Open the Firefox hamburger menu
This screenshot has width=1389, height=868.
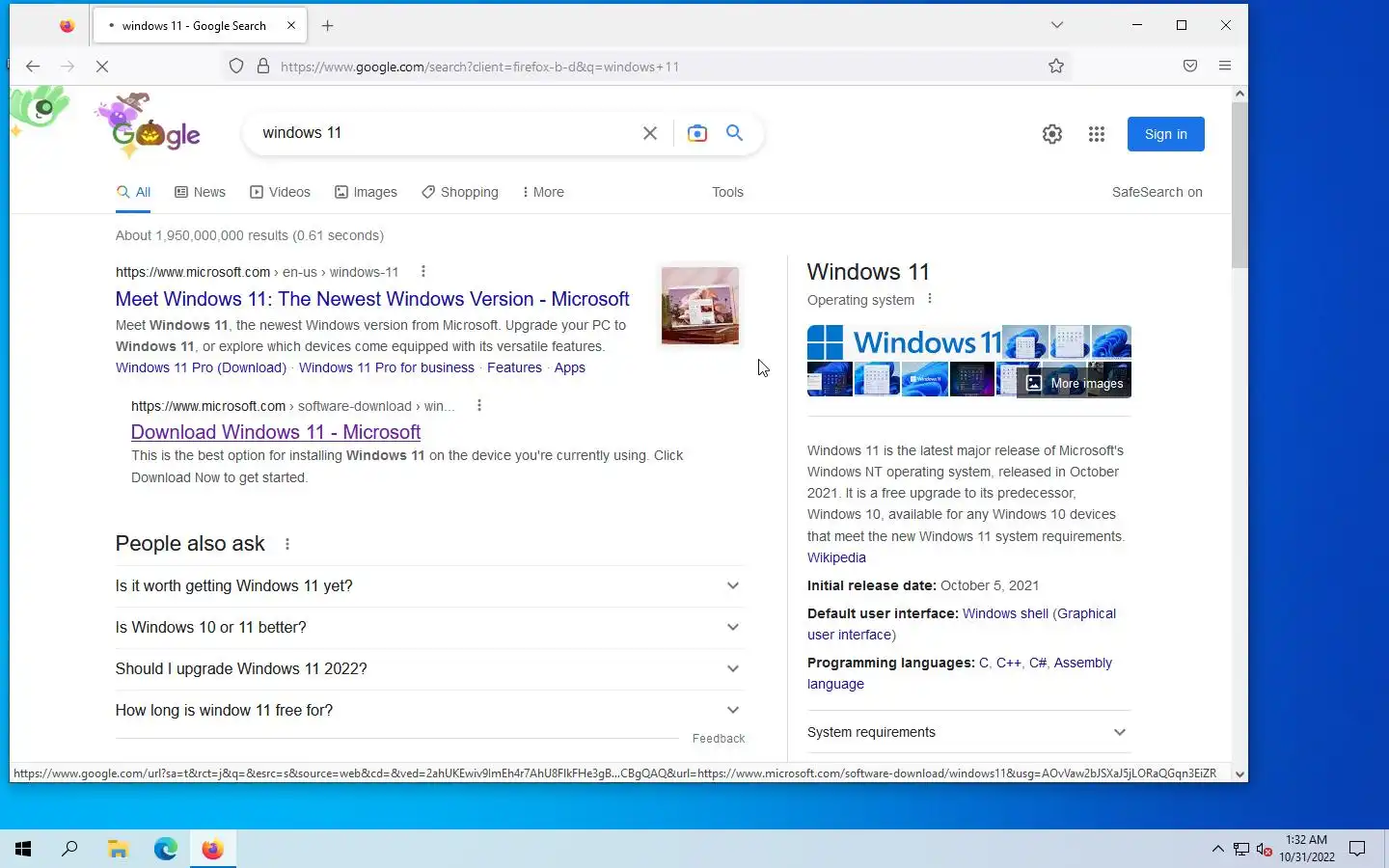pos(1225,67)
